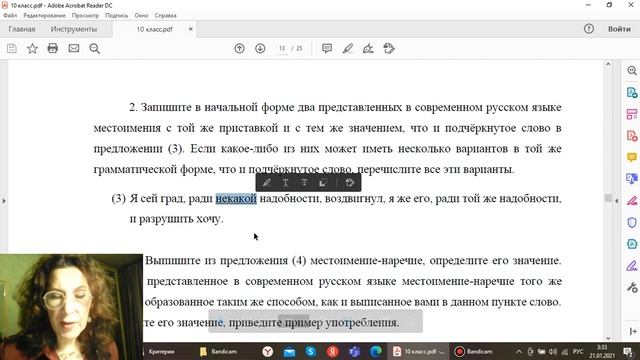Launch Yandex Browser from taskbar
This screenshot has width=640, height=360.
click(x=268, y=351)
